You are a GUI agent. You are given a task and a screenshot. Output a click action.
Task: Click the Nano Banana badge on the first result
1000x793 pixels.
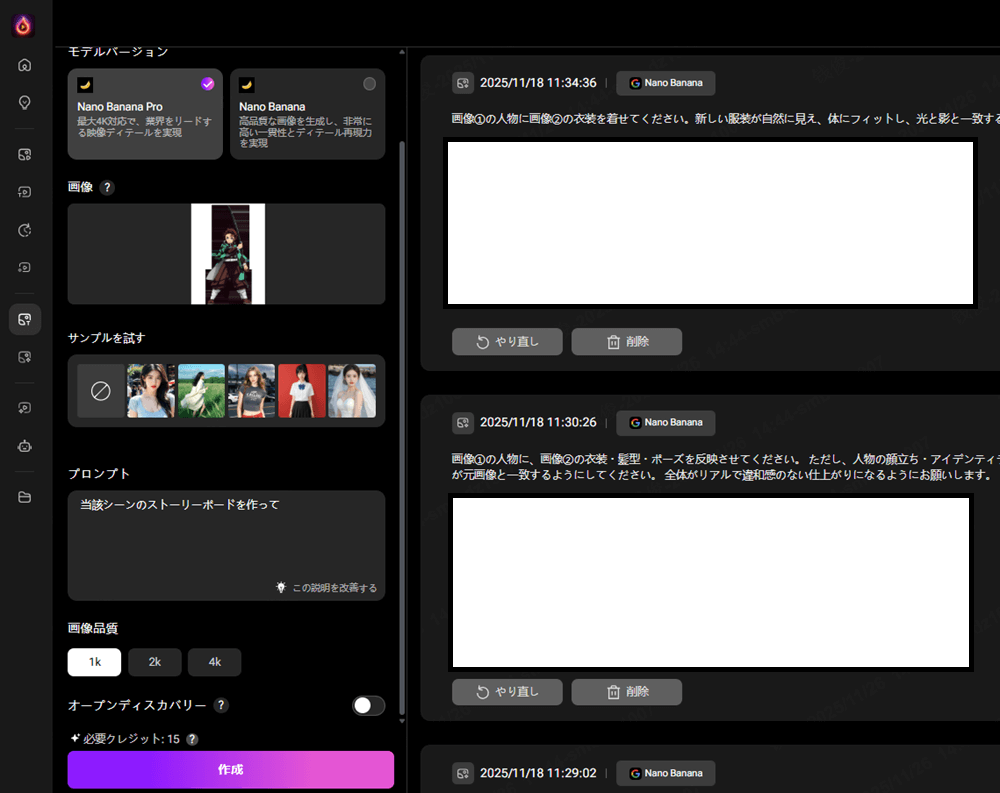(x=665, y=83)
